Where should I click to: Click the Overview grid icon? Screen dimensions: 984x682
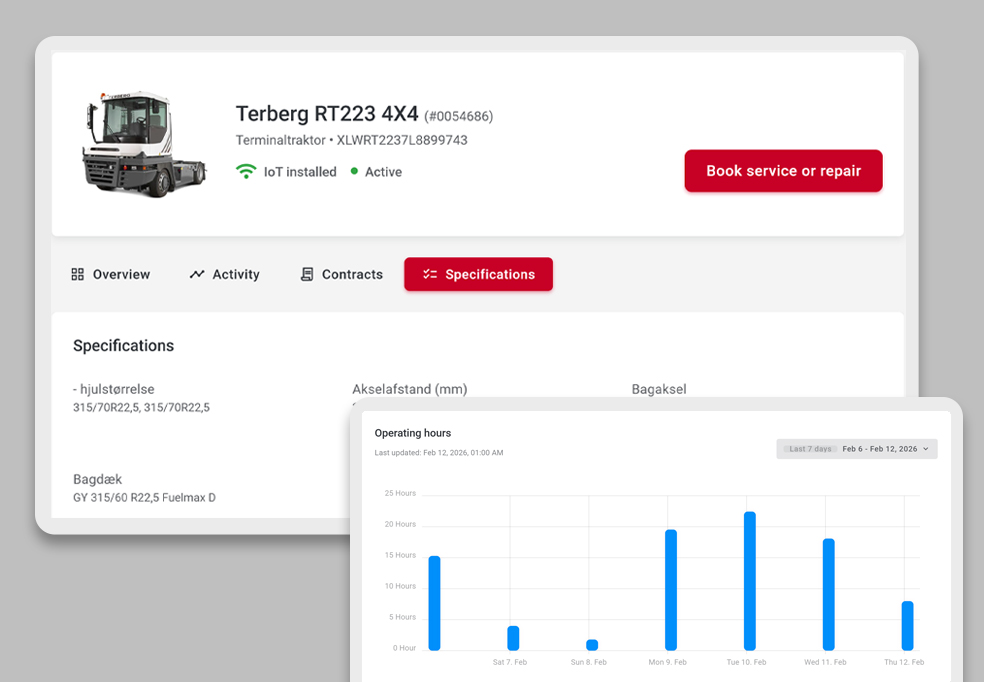coord(77,274)
